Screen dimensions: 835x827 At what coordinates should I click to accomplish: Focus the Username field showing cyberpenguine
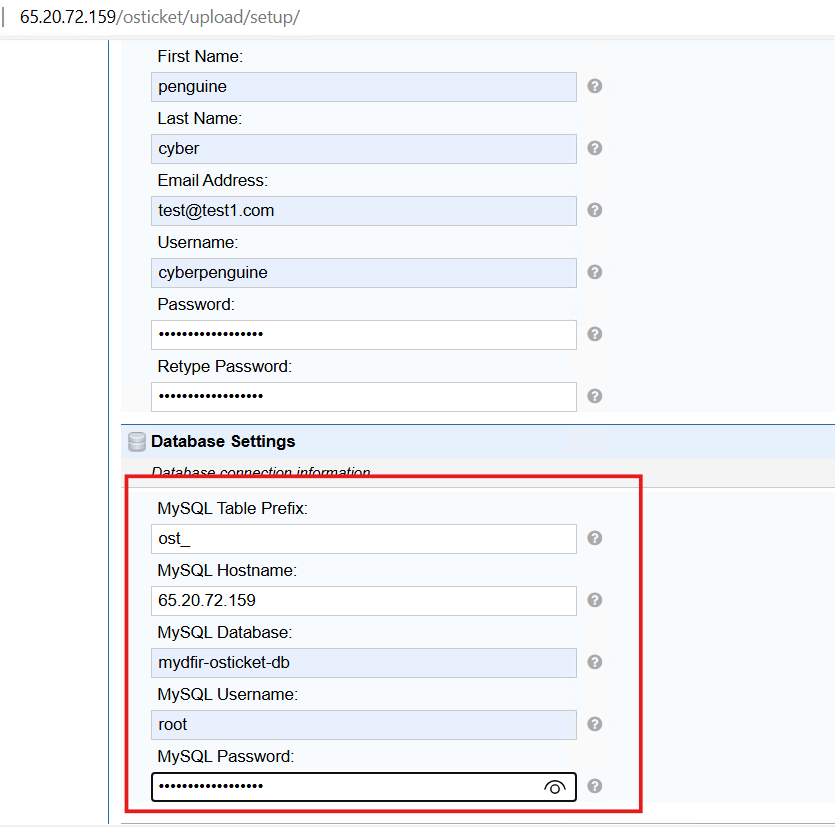point(364,273)
